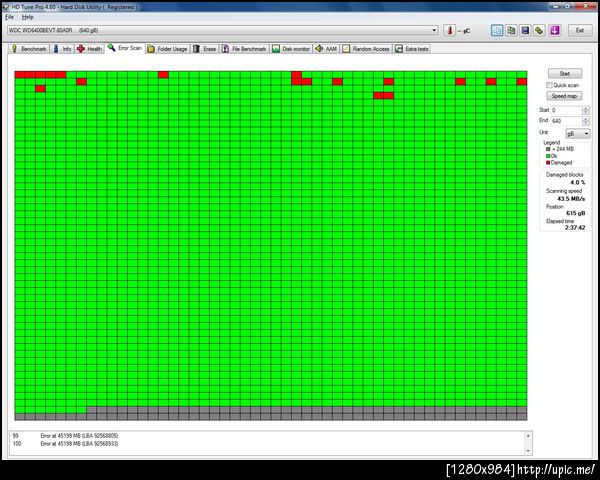Switch to the Folder Usage tab
The image size is (600, 480).
pyautogui.click(x=168, y=49)
